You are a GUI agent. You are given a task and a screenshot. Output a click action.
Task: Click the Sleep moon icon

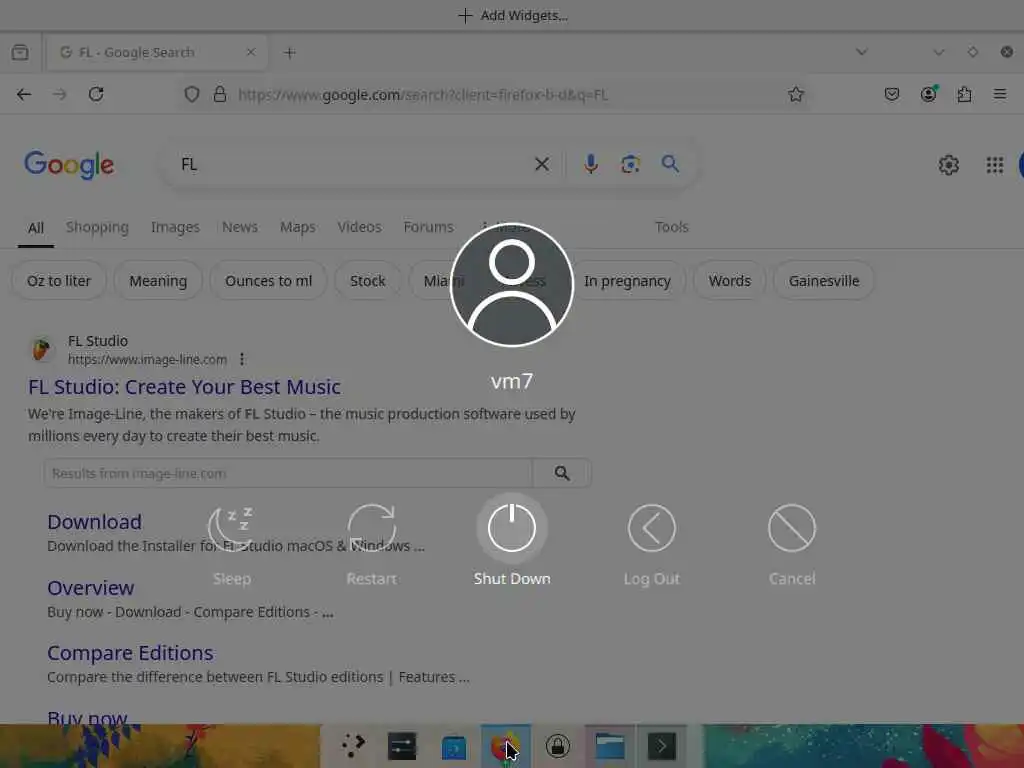point(231,528)
